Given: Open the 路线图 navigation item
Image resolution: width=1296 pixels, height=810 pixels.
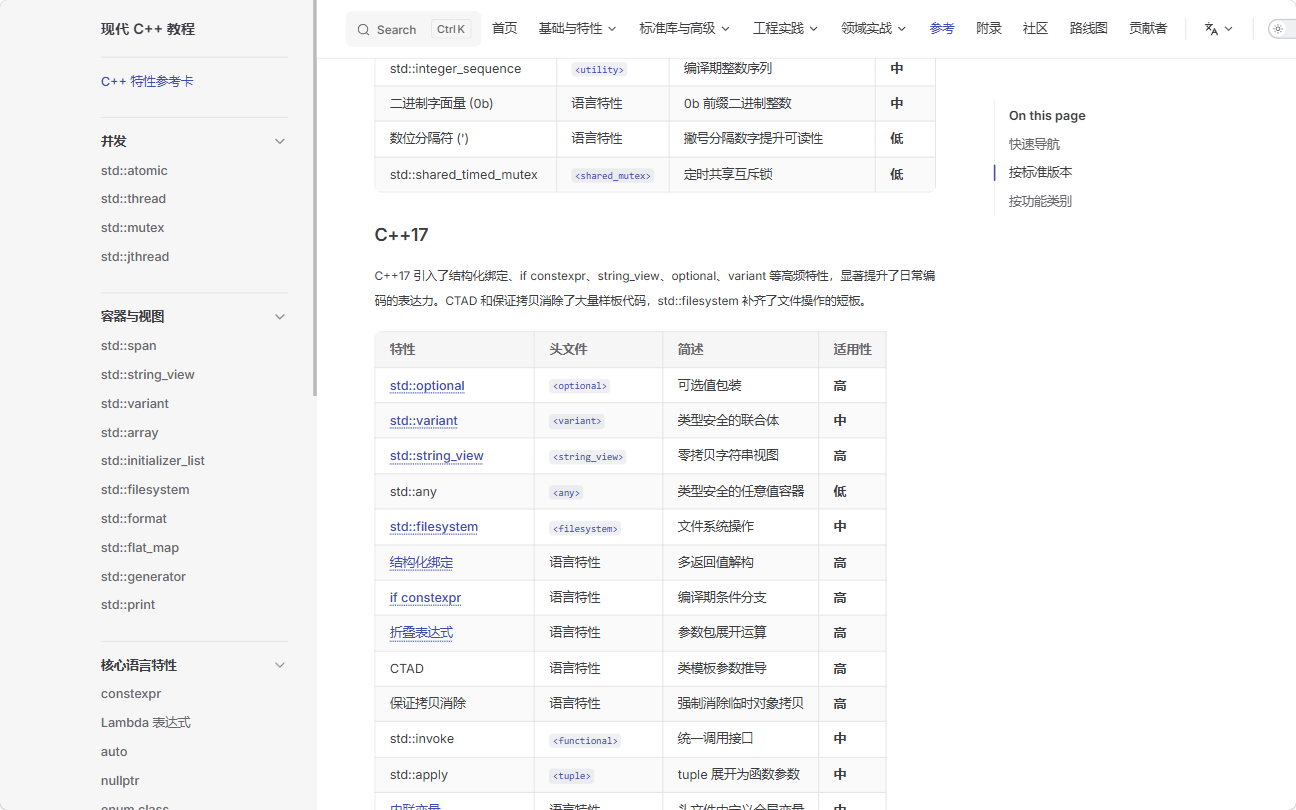Looking at the screenshot, I should (1089, 28).
